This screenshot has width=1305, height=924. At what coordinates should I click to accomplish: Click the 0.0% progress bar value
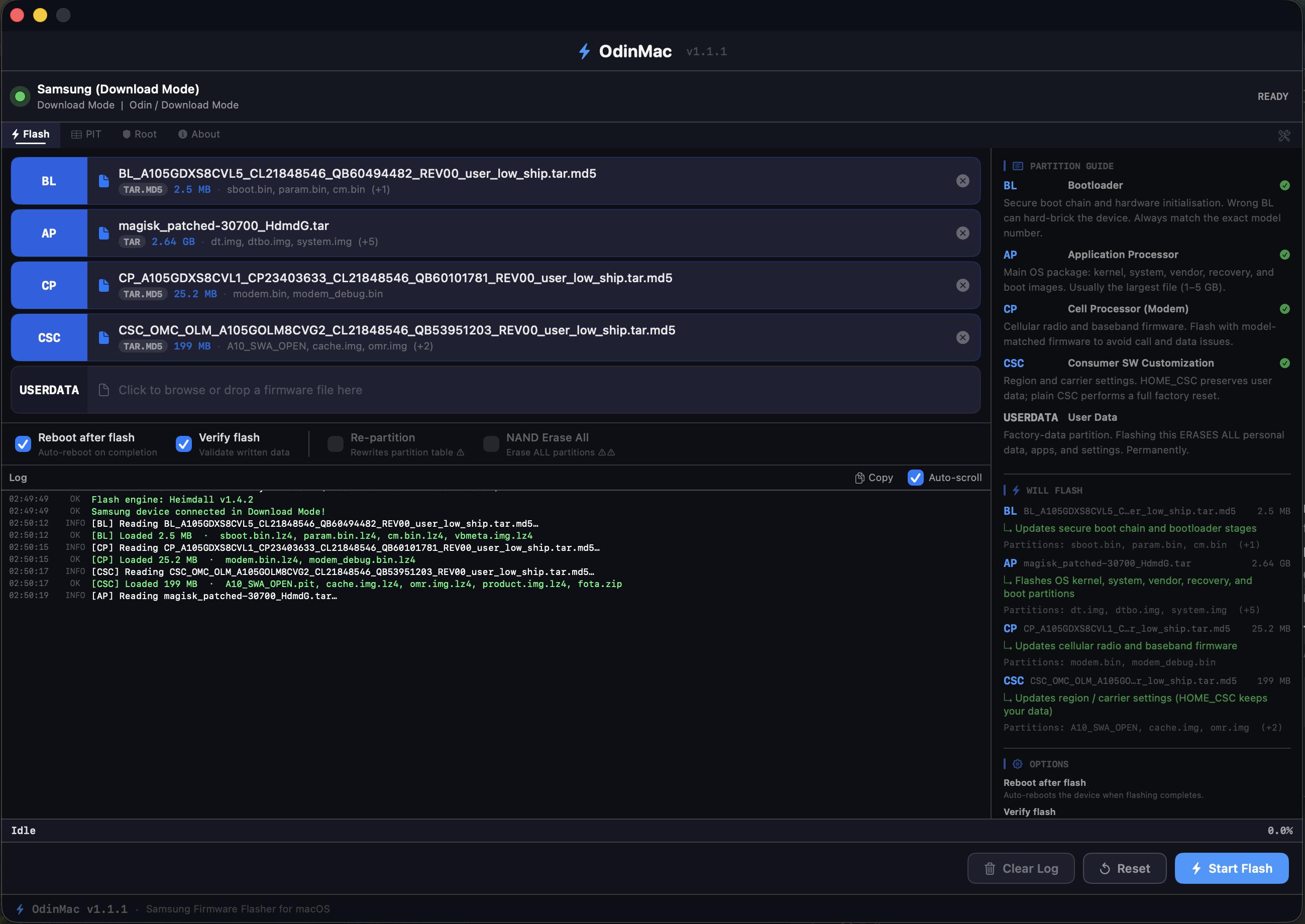(x=1280, y=831)
